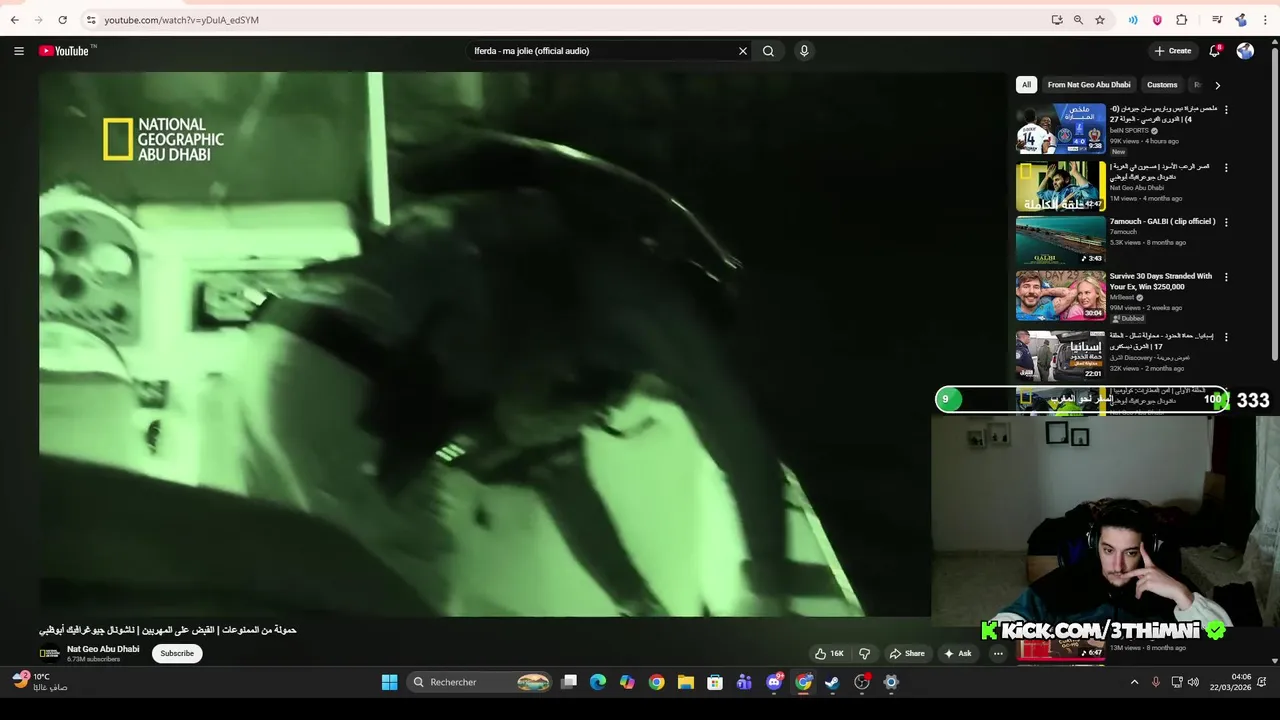1280x720 pixels.
Task: Click the YouTube search magnifier button
Action: 768,51
